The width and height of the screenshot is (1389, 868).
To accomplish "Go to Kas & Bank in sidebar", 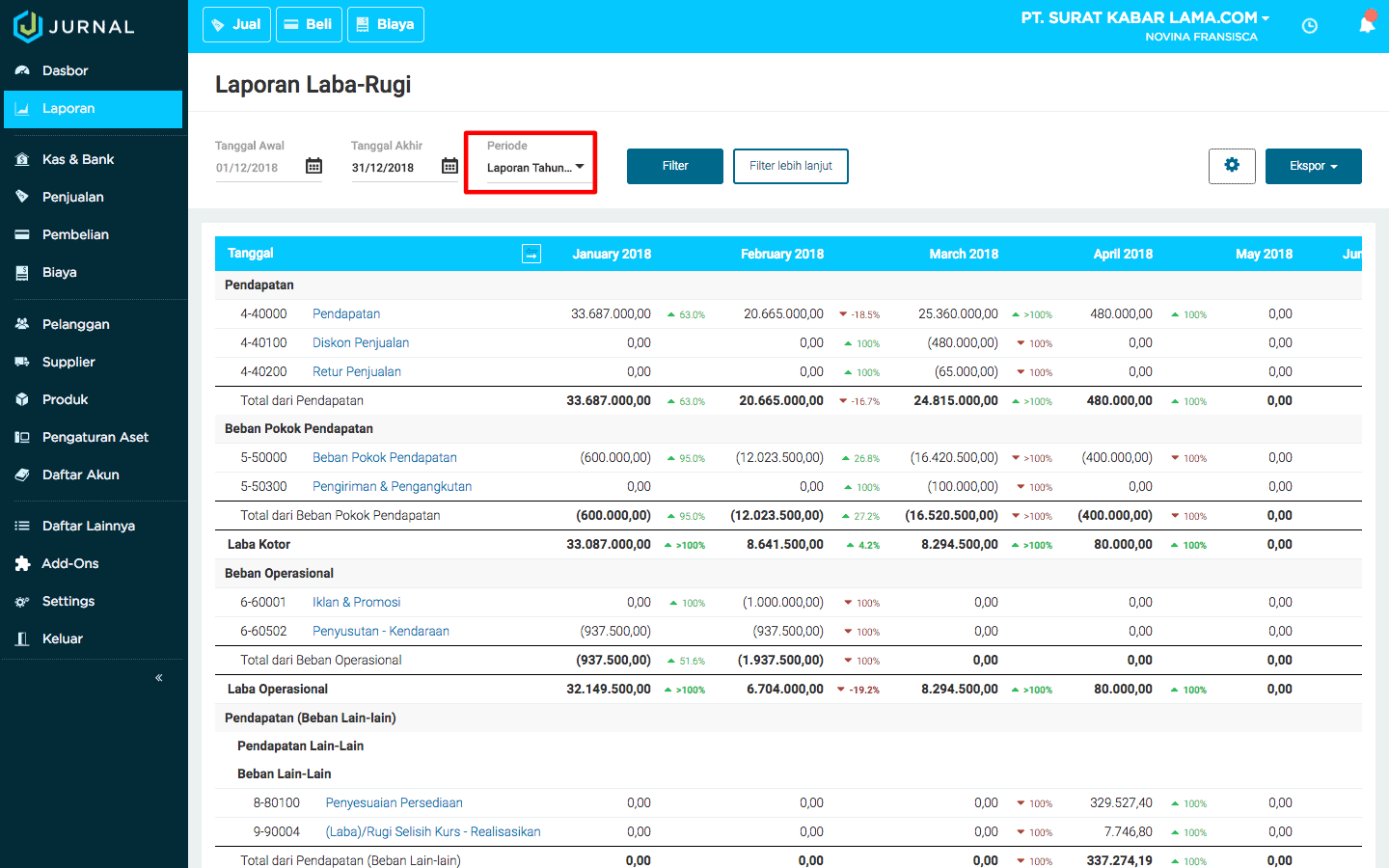I will [x=78, y=159].
